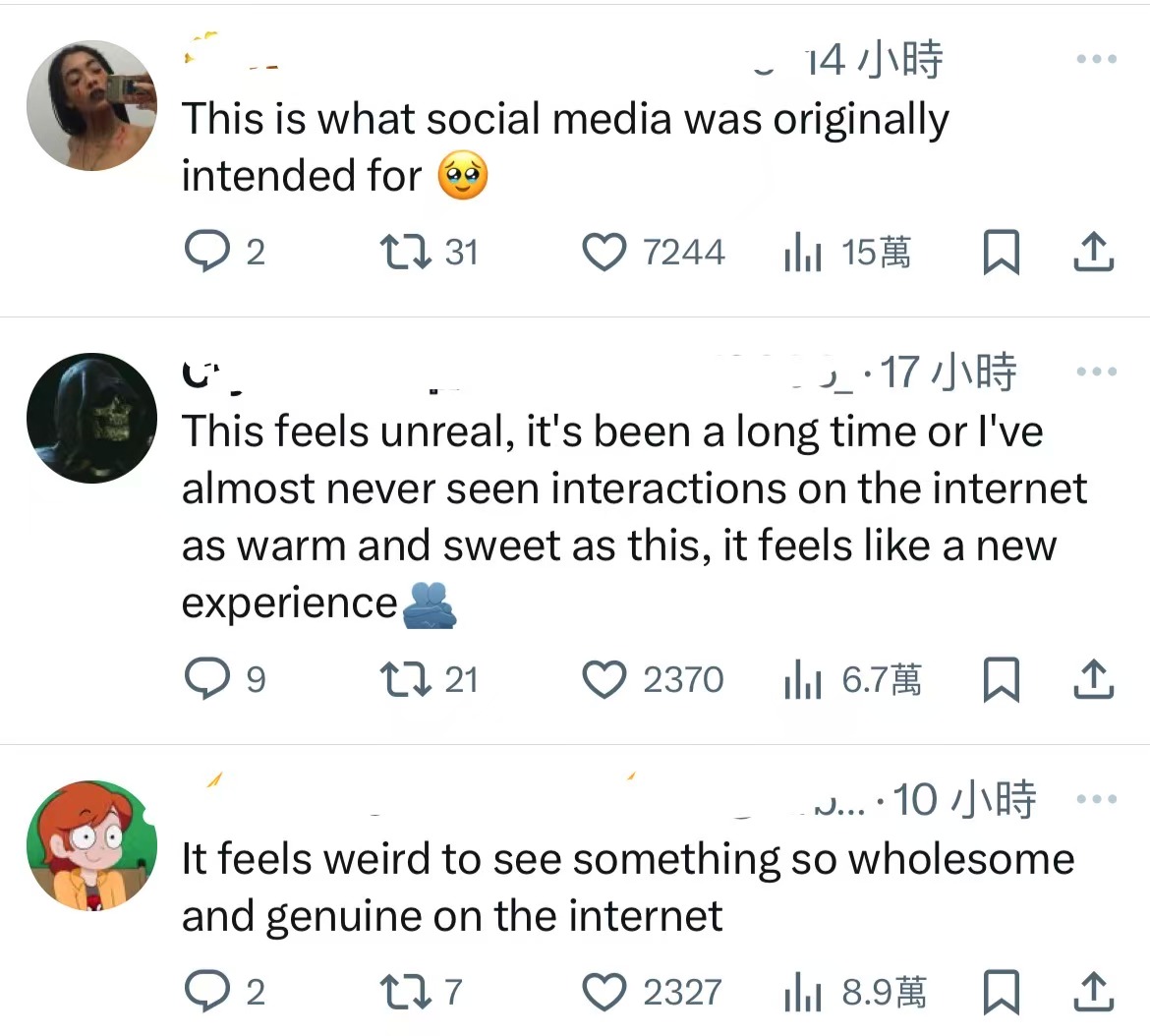Bookmark the "social media was originally" tweet

pyautogui.click(x=1001, y=254)
